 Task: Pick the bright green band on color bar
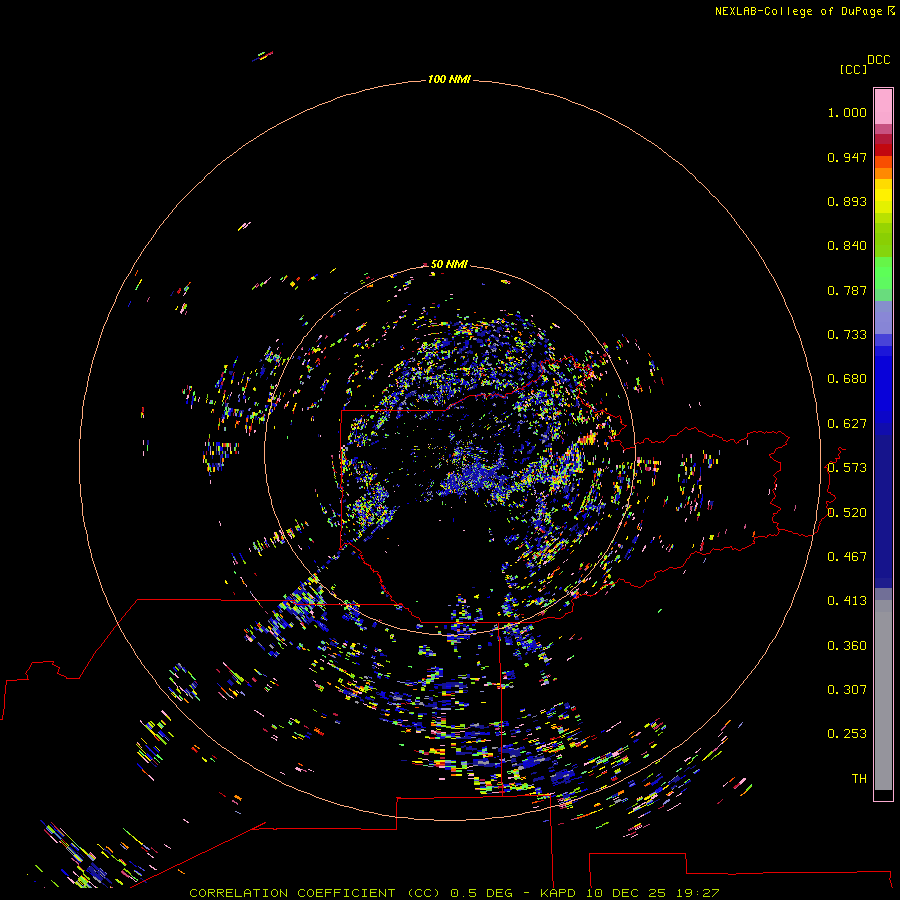pyautogui.click(x=883, y=273)
